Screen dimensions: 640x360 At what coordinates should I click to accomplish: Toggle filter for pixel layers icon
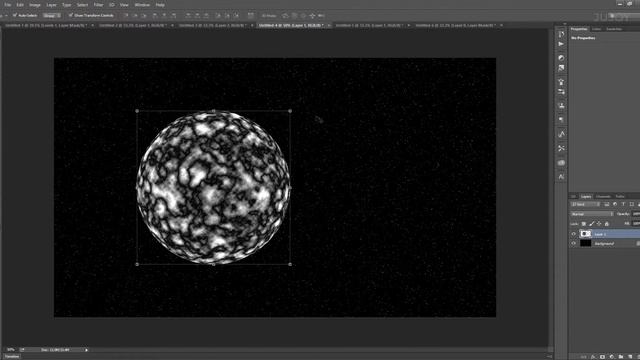coord(607,204)
